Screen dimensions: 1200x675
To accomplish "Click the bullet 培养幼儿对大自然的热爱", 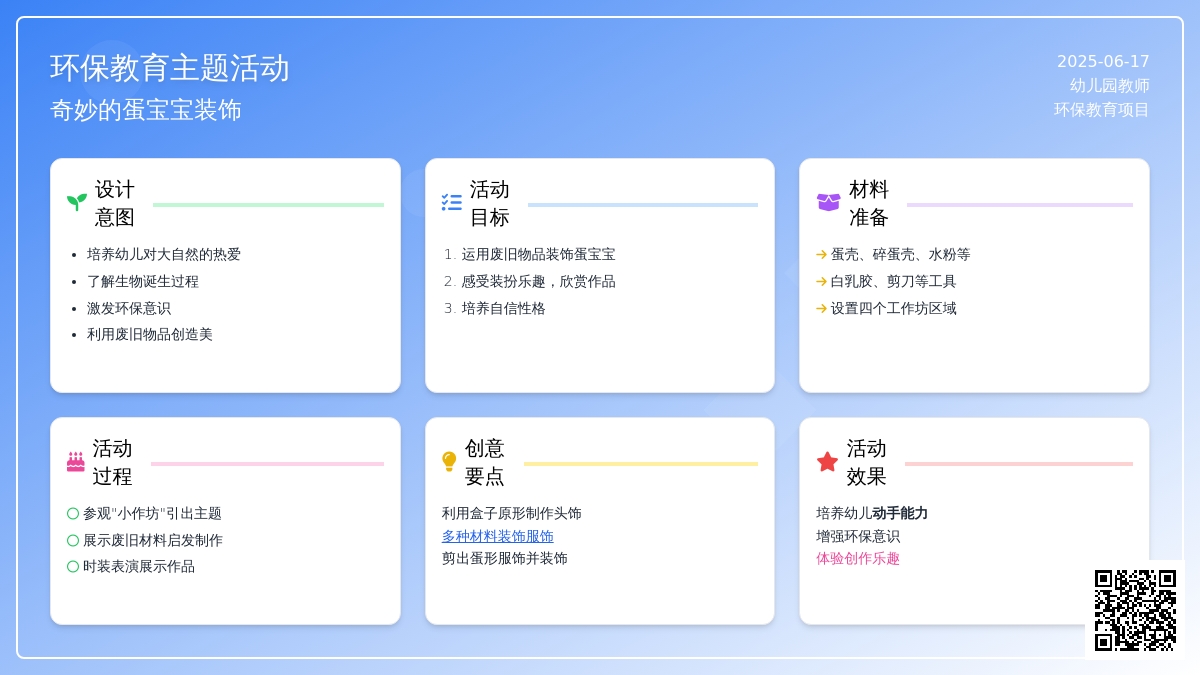I will click(164, 255).
